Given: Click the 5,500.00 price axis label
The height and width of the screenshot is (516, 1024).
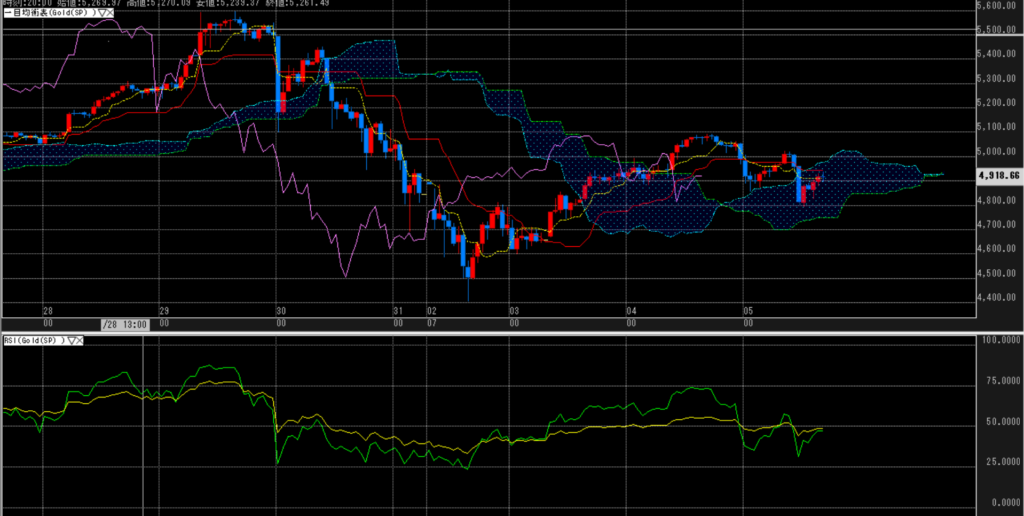Looking at the screenshot, I should pyautogui.click(x=996, y=30).
